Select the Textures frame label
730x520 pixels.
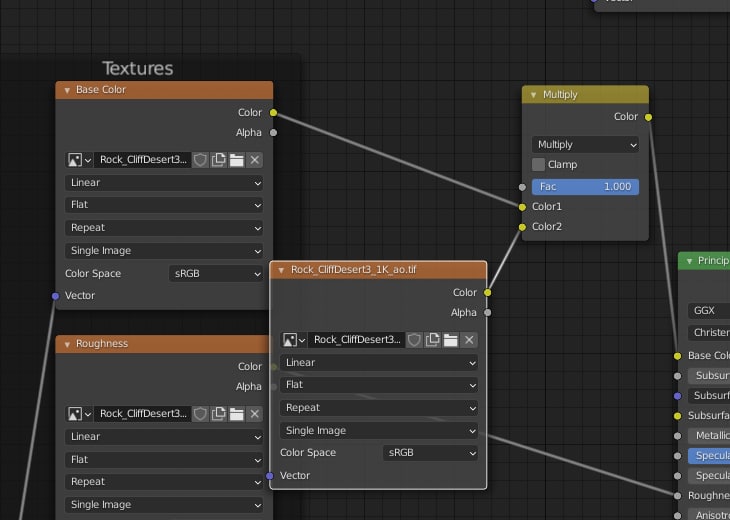138,68
